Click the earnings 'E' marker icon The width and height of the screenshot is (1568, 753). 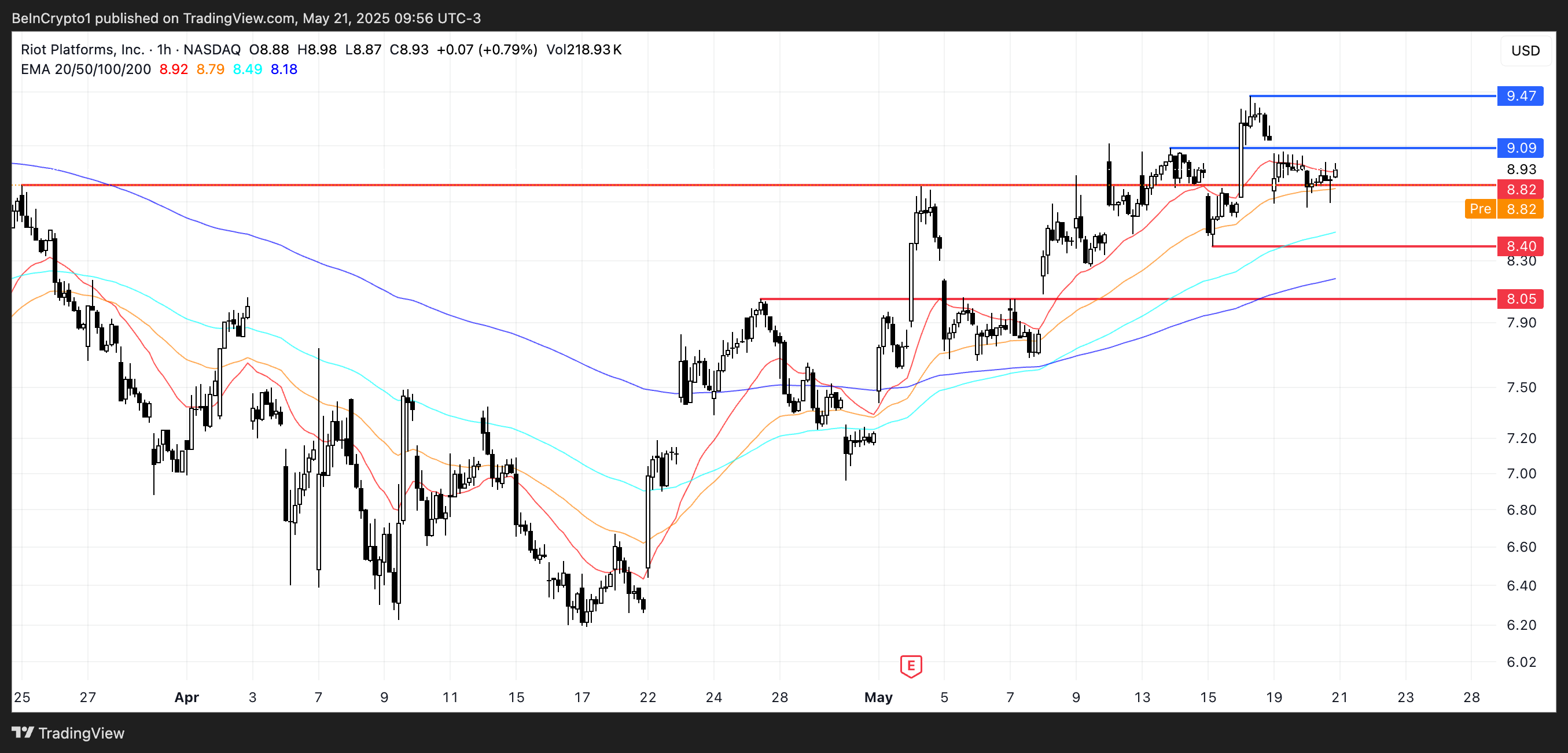911,665
